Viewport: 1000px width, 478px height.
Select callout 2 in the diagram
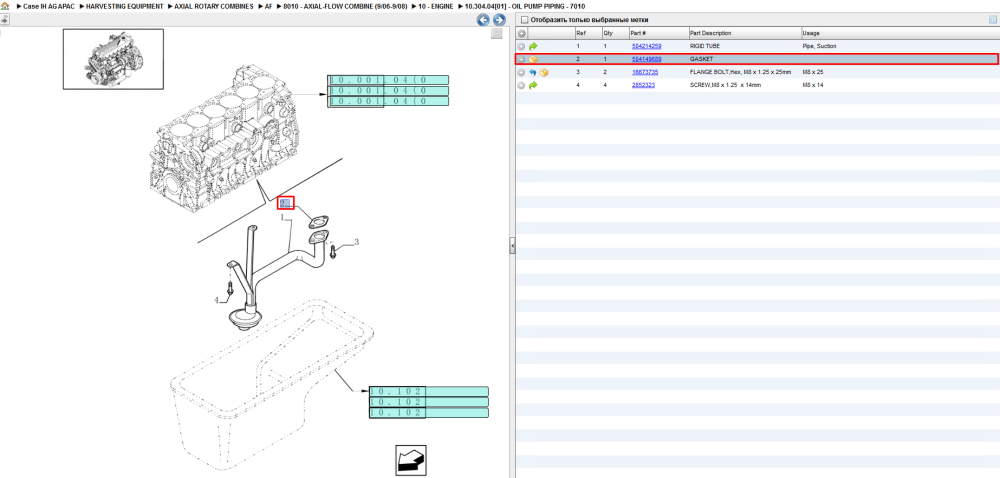click(285, 203)
